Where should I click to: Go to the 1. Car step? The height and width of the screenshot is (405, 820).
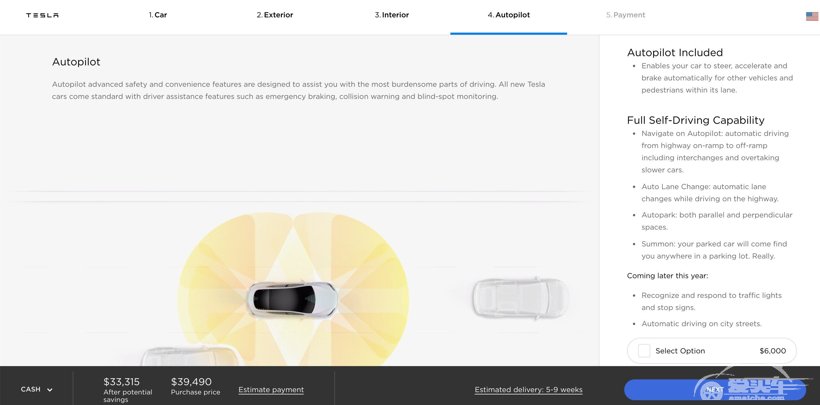pyautogui.click(x=158, y=15)
